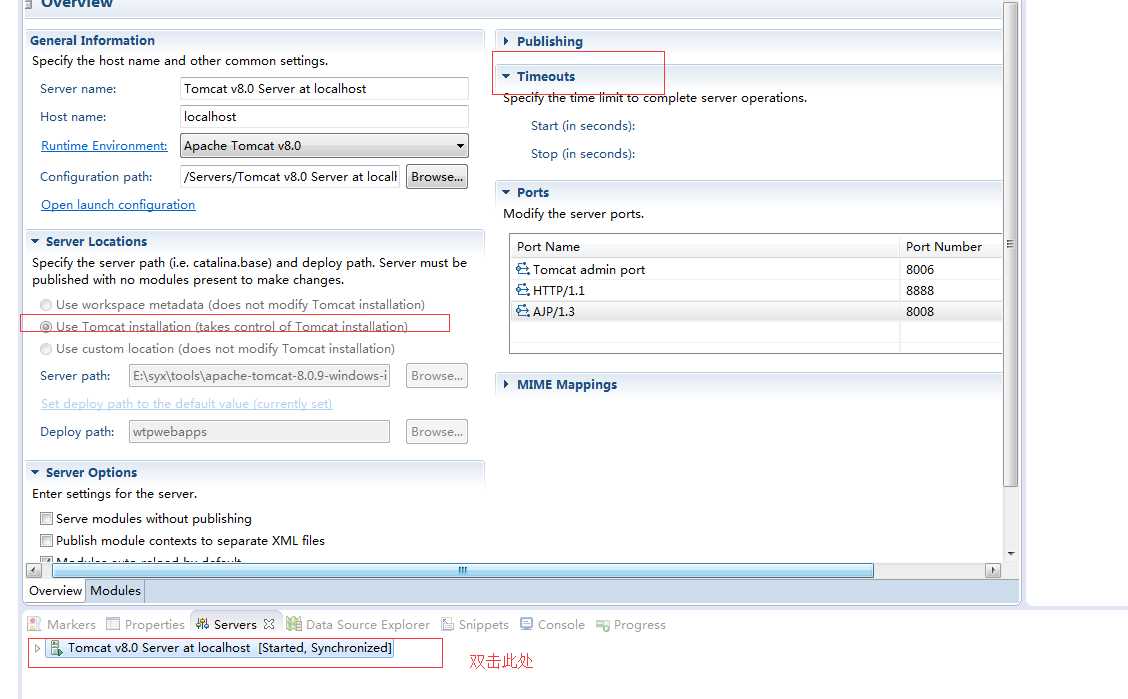This screenshot has width=1128, height=699.
Task: Open the Properties tab
Action: [x=146, y=624]
